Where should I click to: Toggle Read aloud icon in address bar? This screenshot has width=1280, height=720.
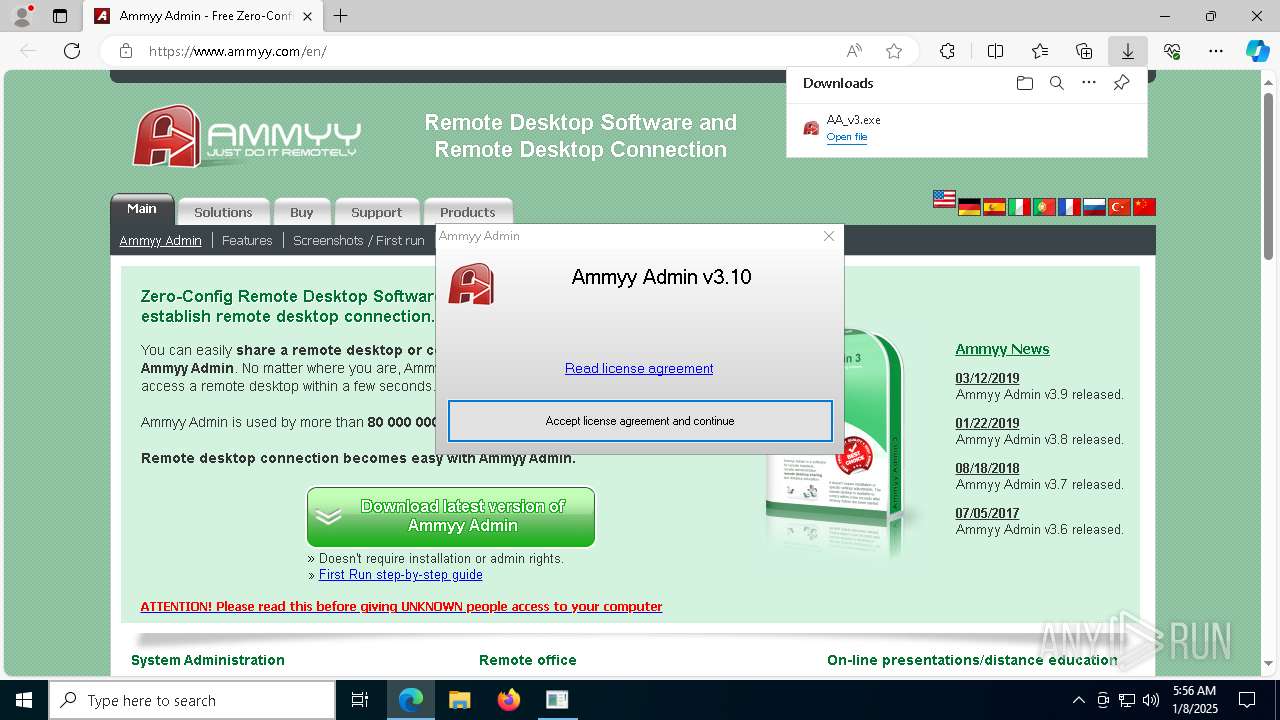[x=854, y=51]
